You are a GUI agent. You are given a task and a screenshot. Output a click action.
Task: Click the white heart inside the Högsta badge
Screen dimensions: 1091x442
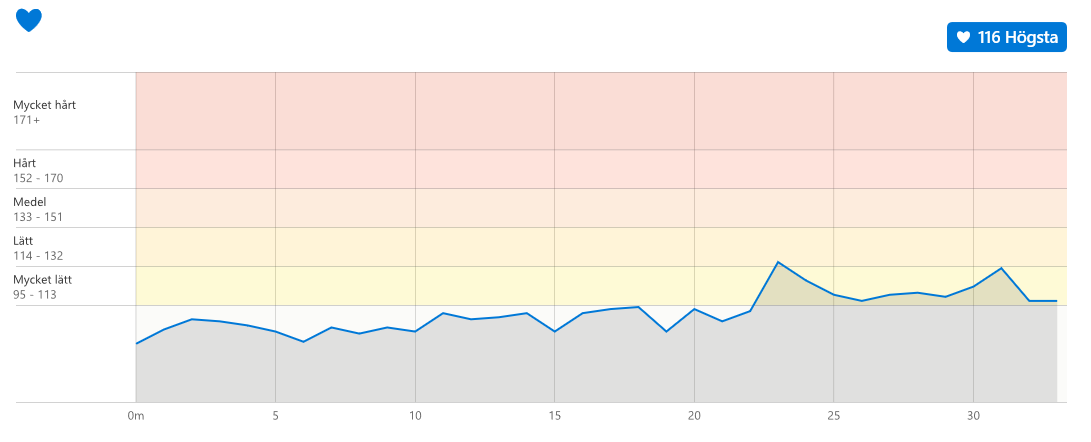pyautogui.click(x=963, y=37)
